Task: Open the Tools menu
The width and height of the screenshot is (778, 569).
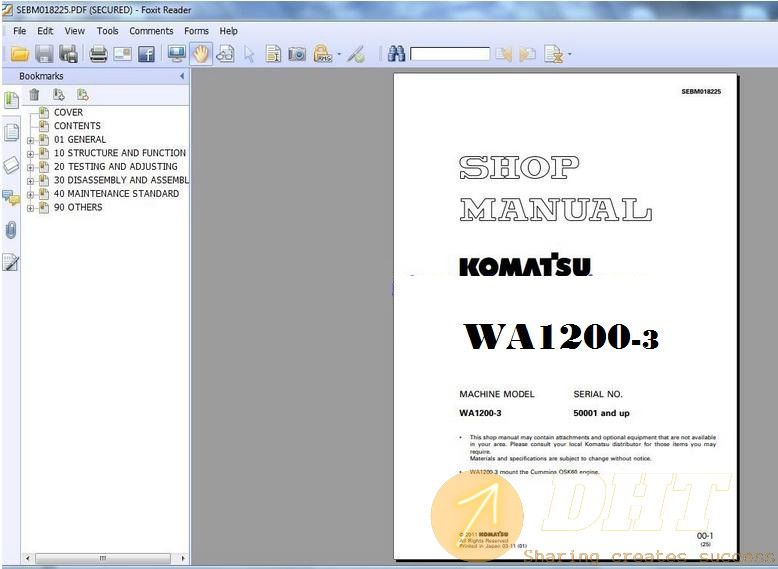Action: 107,31
